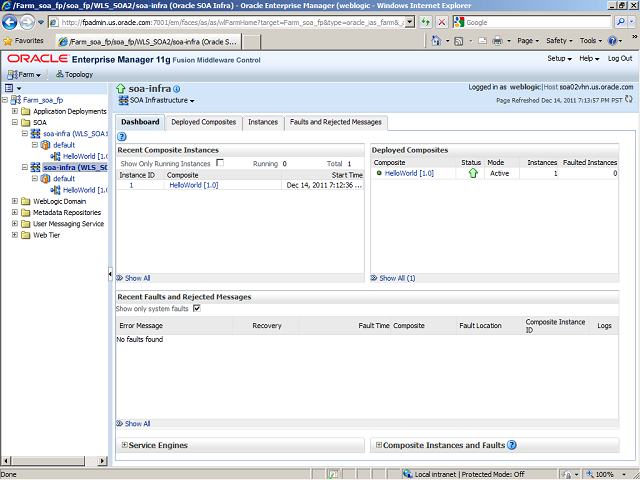This screenshot has height=480, width=640.
Task: Open the Faults and Rejected Messages tab
Action: tap(335, 122)
